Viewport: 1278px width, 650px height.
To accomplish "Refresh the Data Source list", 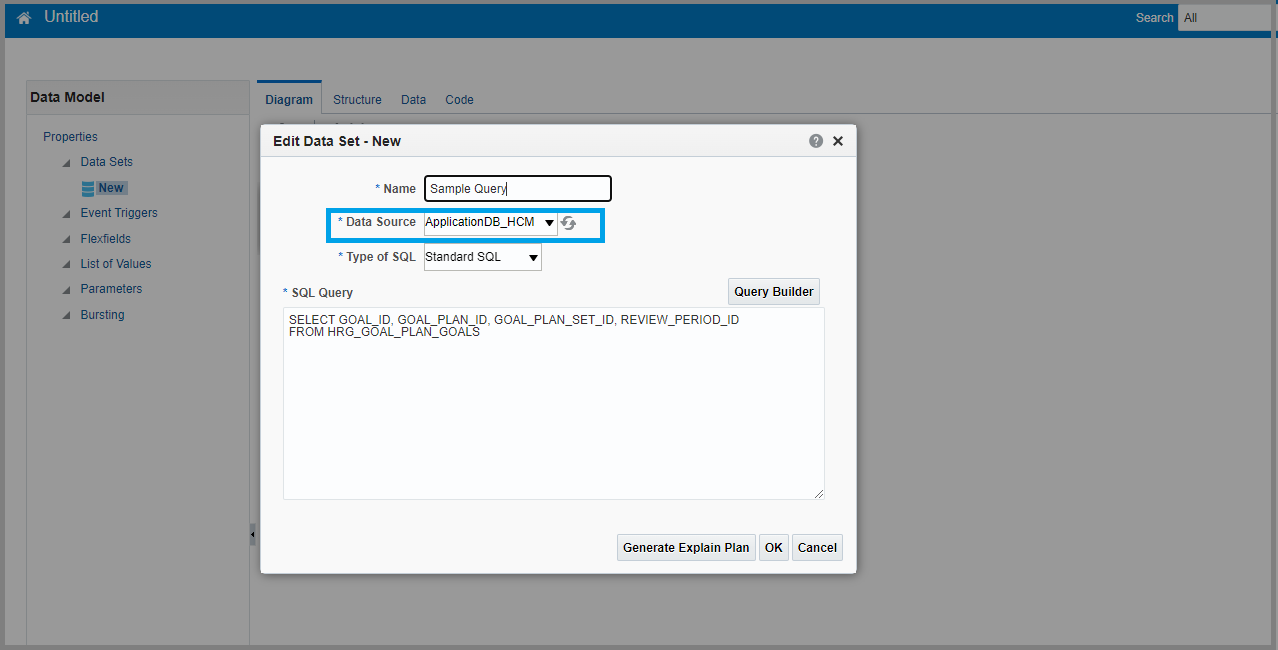I will point(570,223).
